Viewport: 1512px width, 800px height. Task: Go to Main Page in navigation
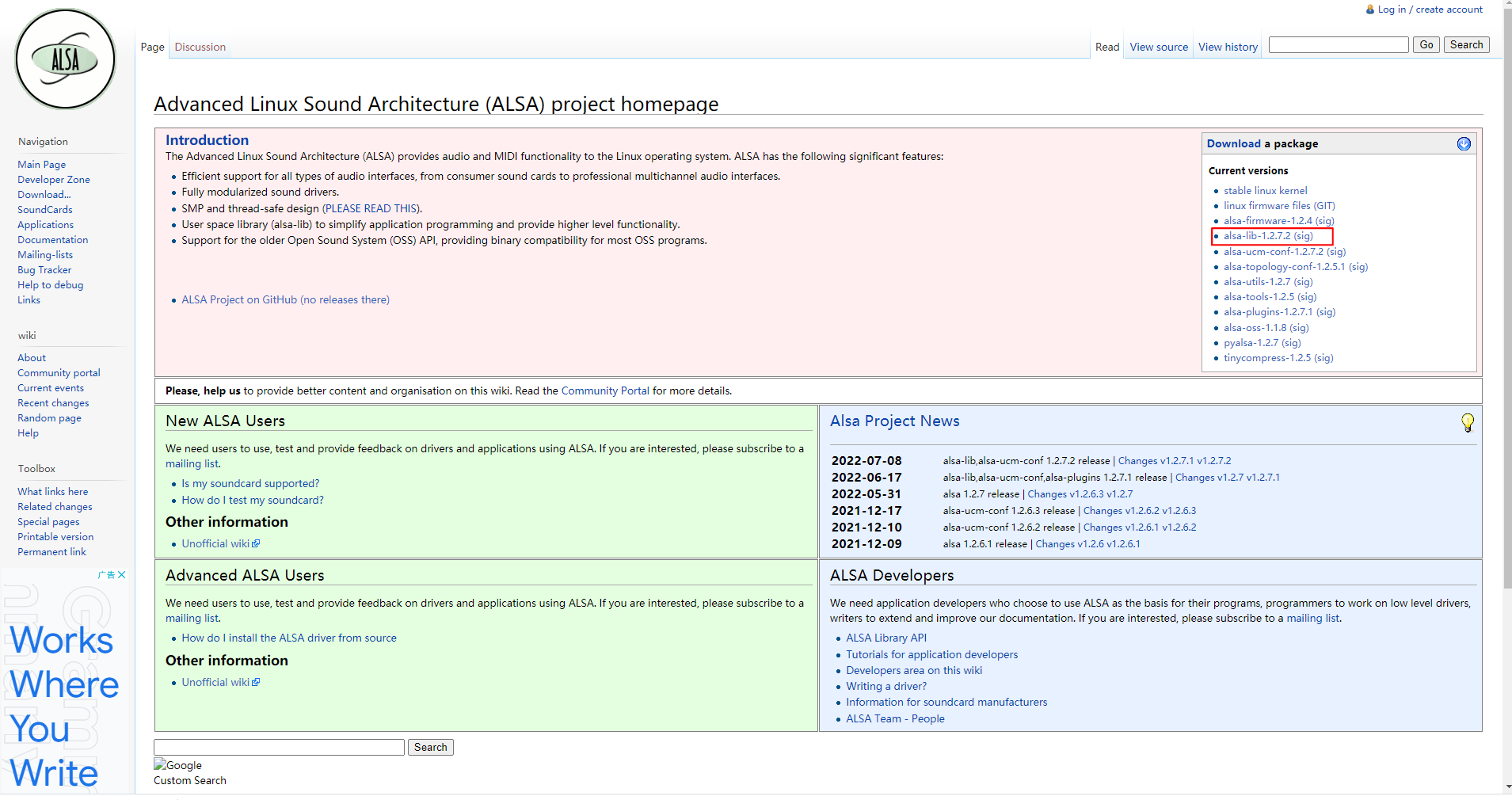coord(42,165)
